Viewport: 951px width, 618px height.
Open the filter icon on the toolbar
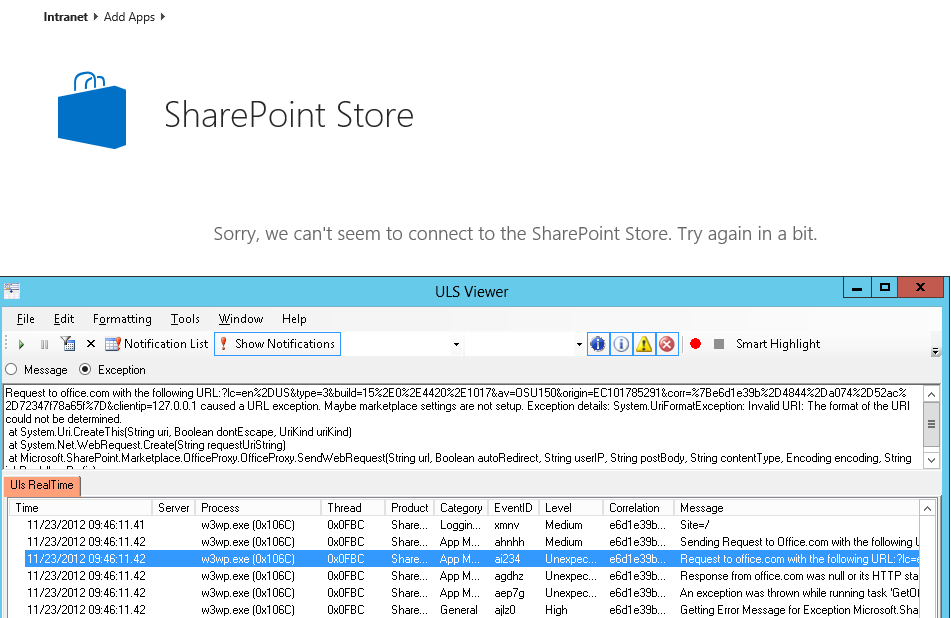(66, 344)
